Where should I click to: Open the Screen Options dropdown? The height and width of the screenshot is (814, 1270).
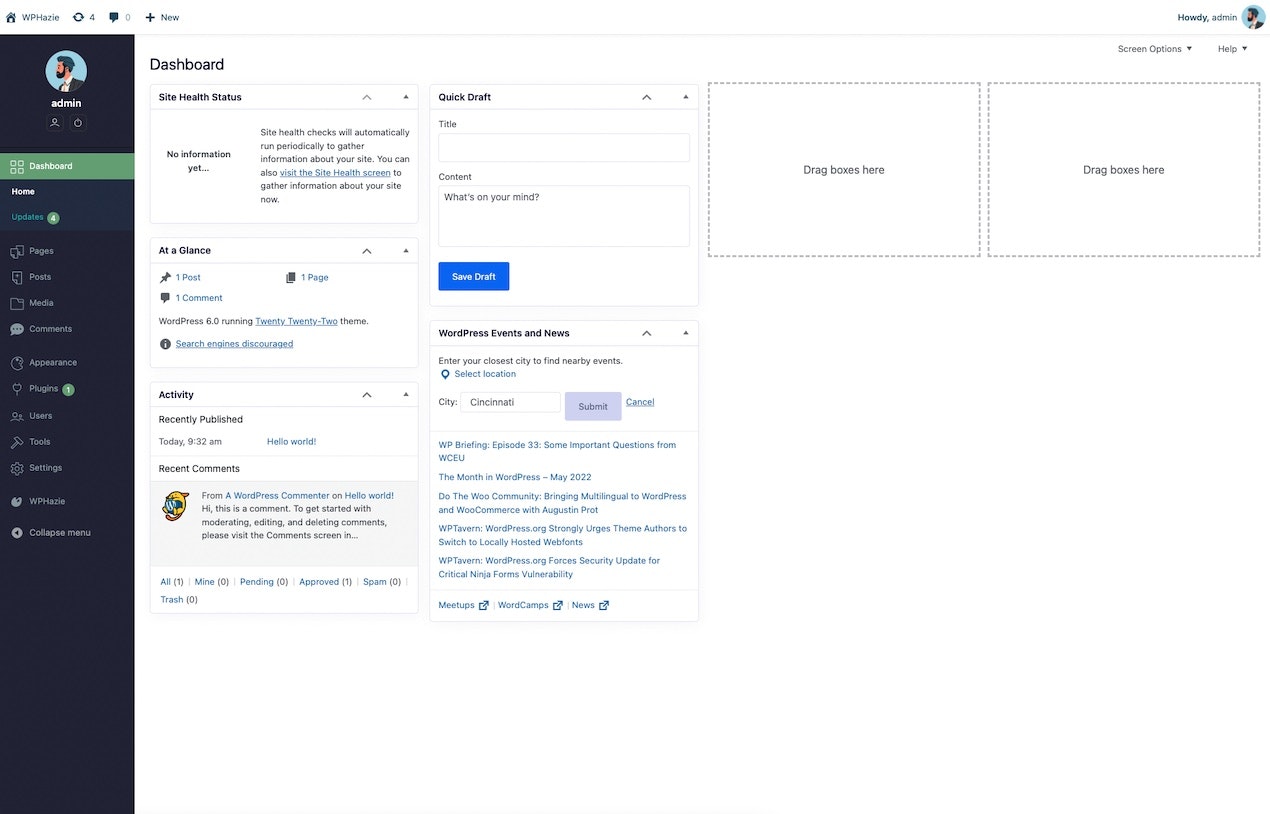click(x=1155, y=49)
